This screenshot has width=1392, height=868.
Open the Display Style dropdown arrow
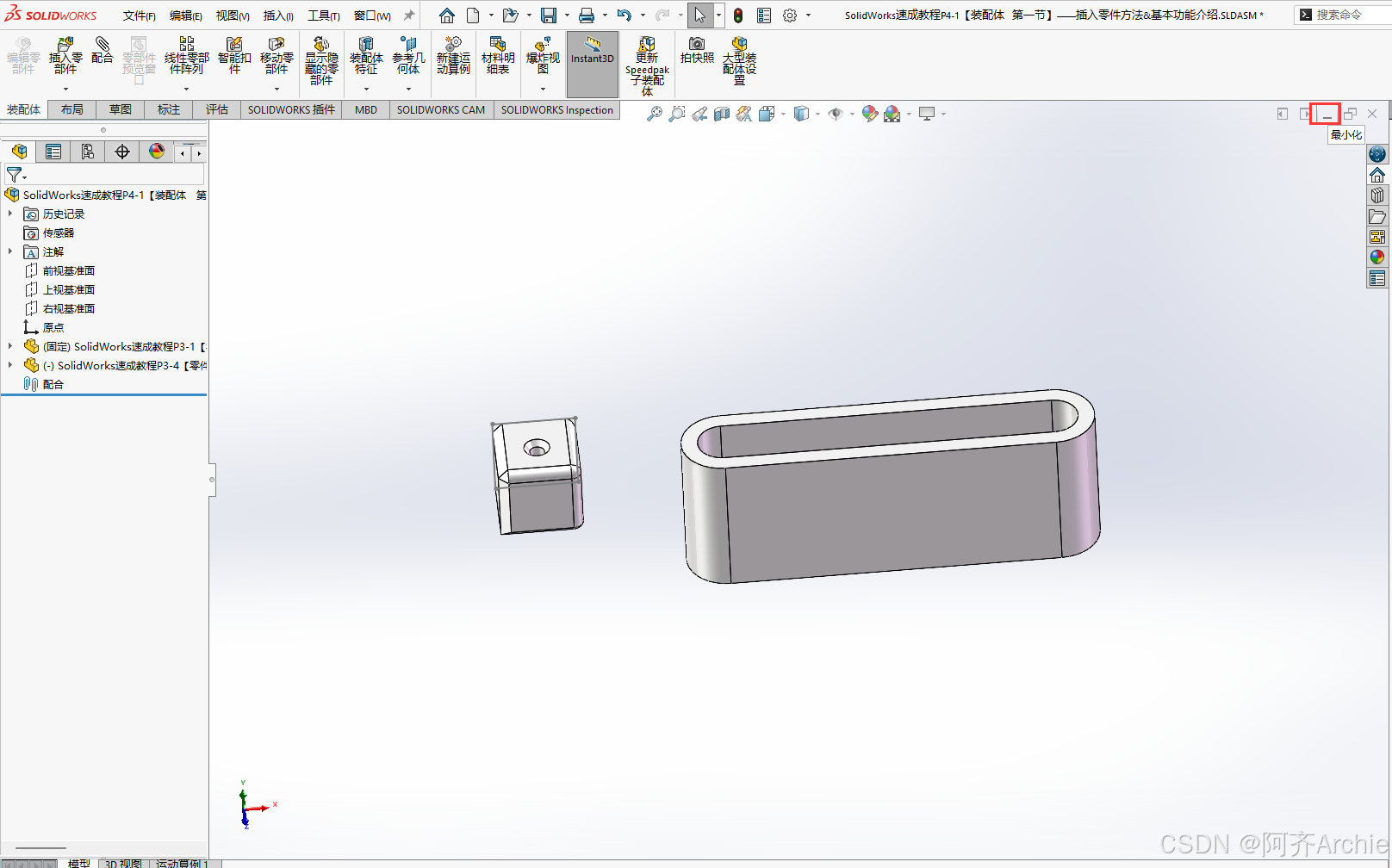(x=817, y=114)
